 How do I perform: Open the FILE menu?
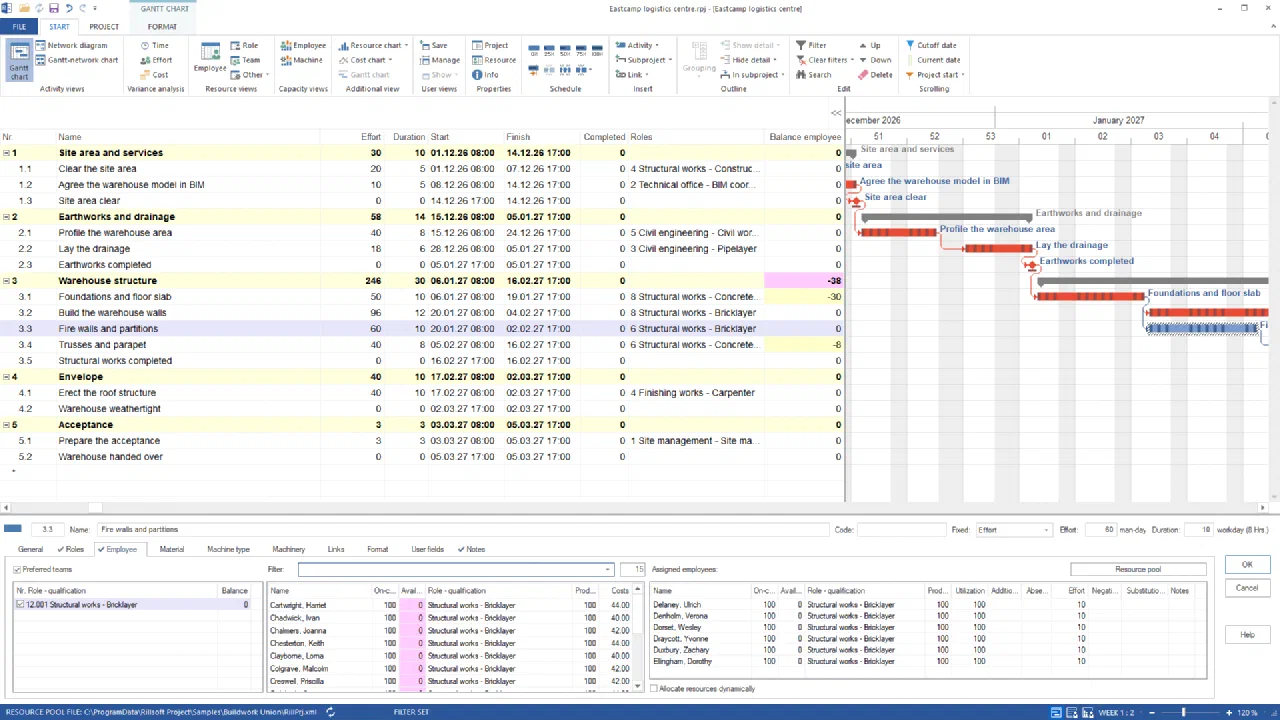[19, 27]
